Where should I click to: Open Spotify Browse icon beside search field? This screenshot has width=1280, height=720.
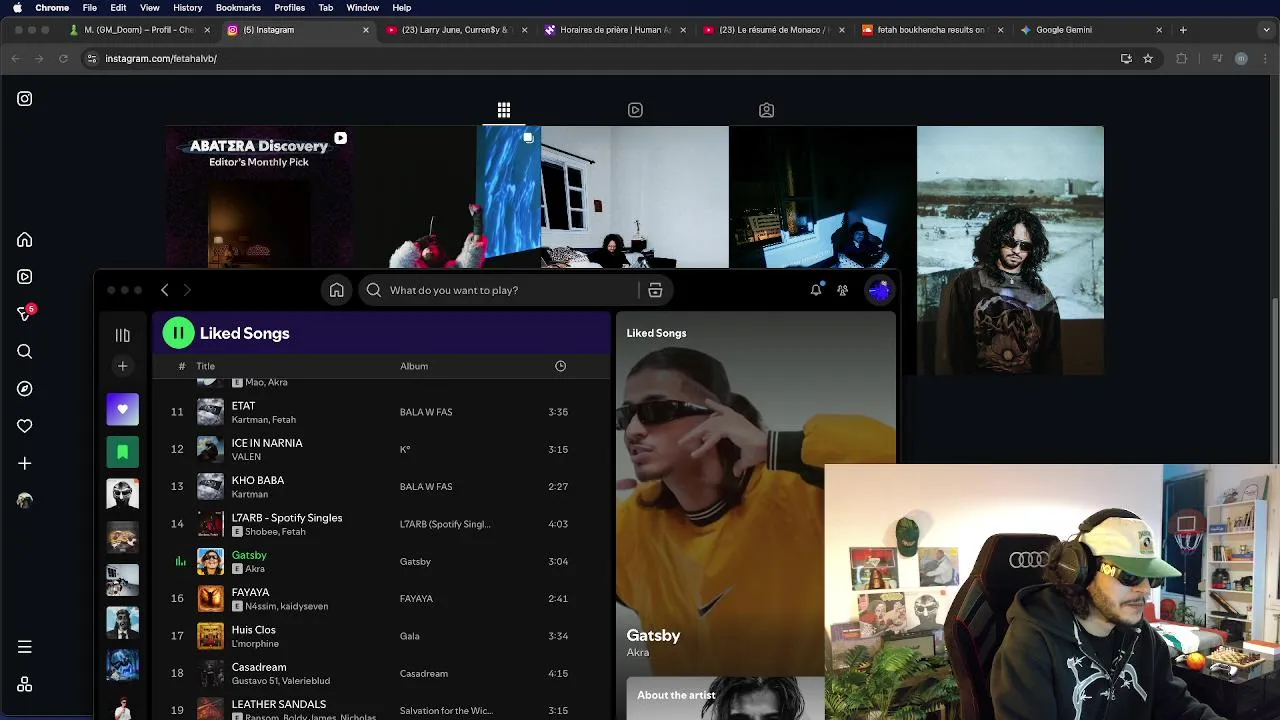coord(655,290)
